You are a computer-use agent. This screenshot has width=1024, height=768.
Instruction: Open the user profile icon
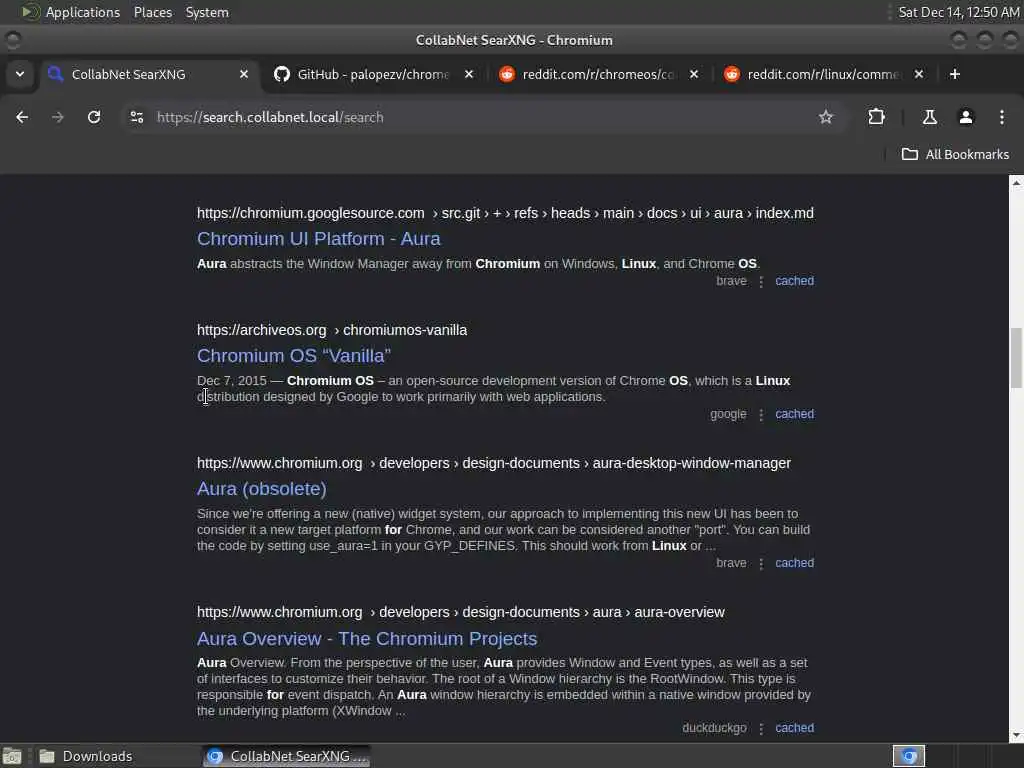pos(966,117)
